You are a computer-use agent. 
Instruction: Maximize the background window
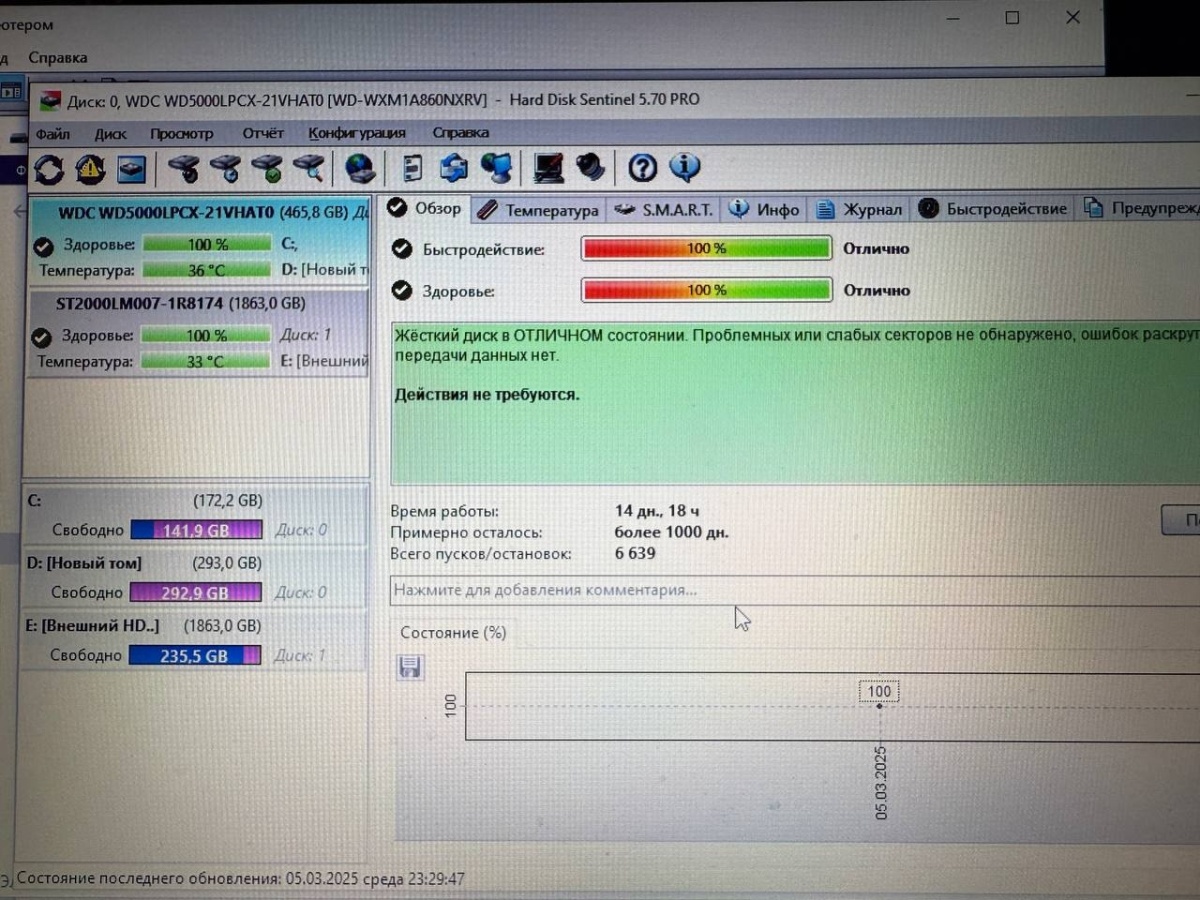[x=1012, y=18]
